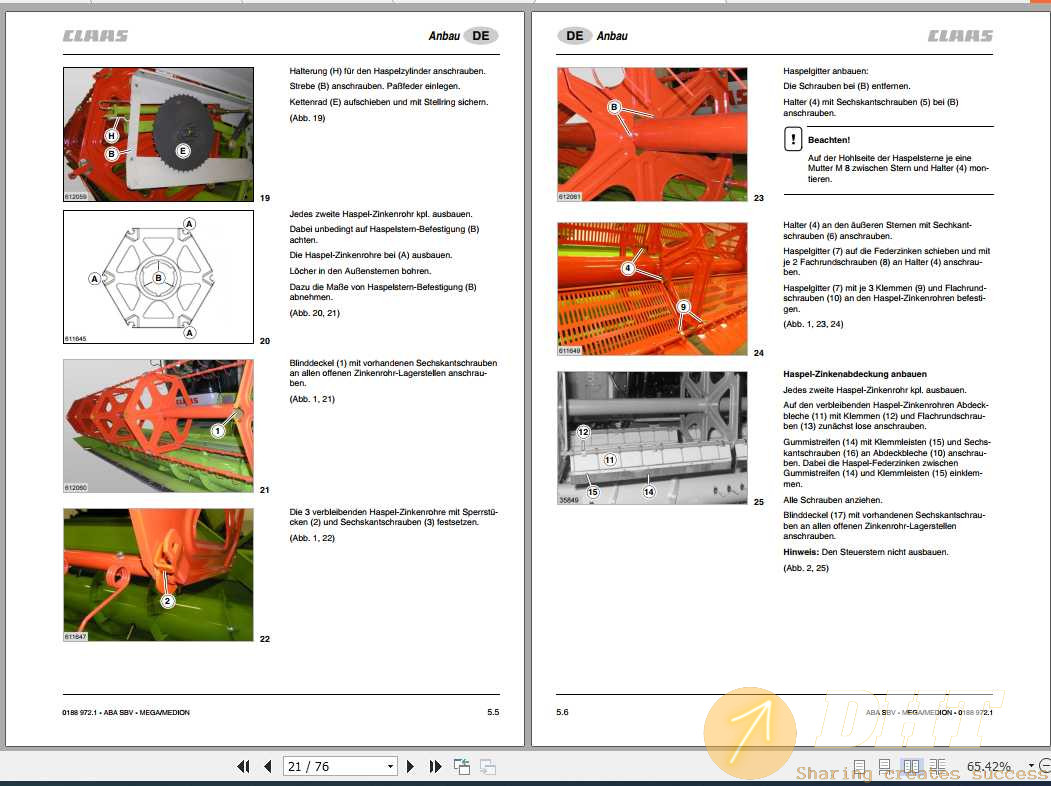Image resolution: width=1051 pixels, height=786 pixels.
Task: Click the line starting "Kettenrad (E) aufschieben"
Action: coord(389,103)
